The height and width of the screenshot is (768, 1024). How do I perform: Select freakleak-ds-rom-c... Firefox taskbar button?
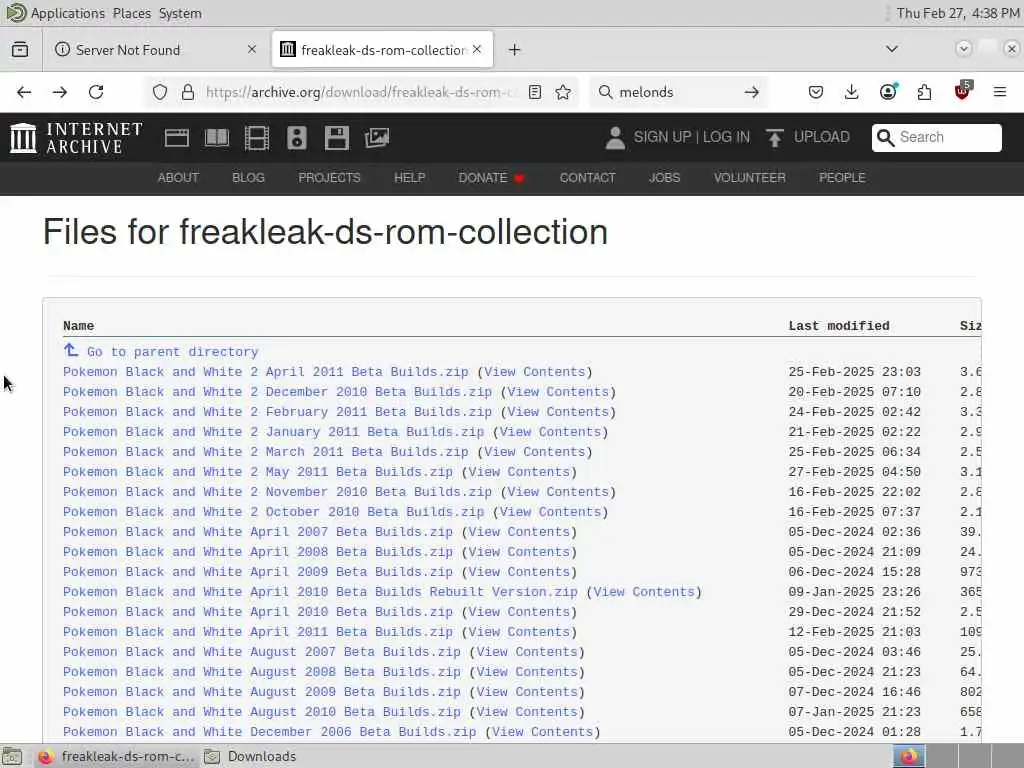(x=116, y=756)
